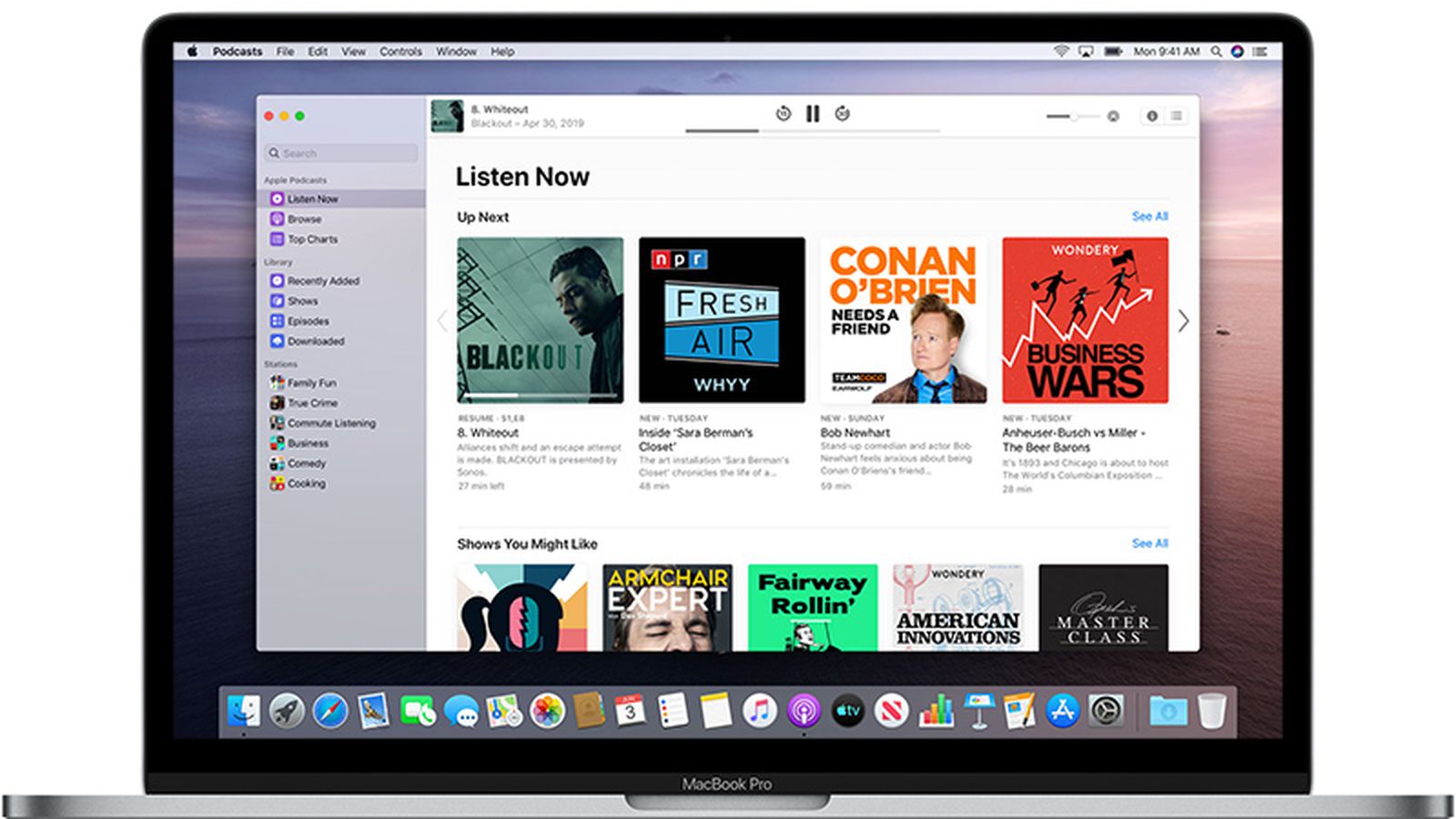Click the now playing Blackout artwork thumbnail
Viewport: 1456px width, 819px height.
(447, 116)
